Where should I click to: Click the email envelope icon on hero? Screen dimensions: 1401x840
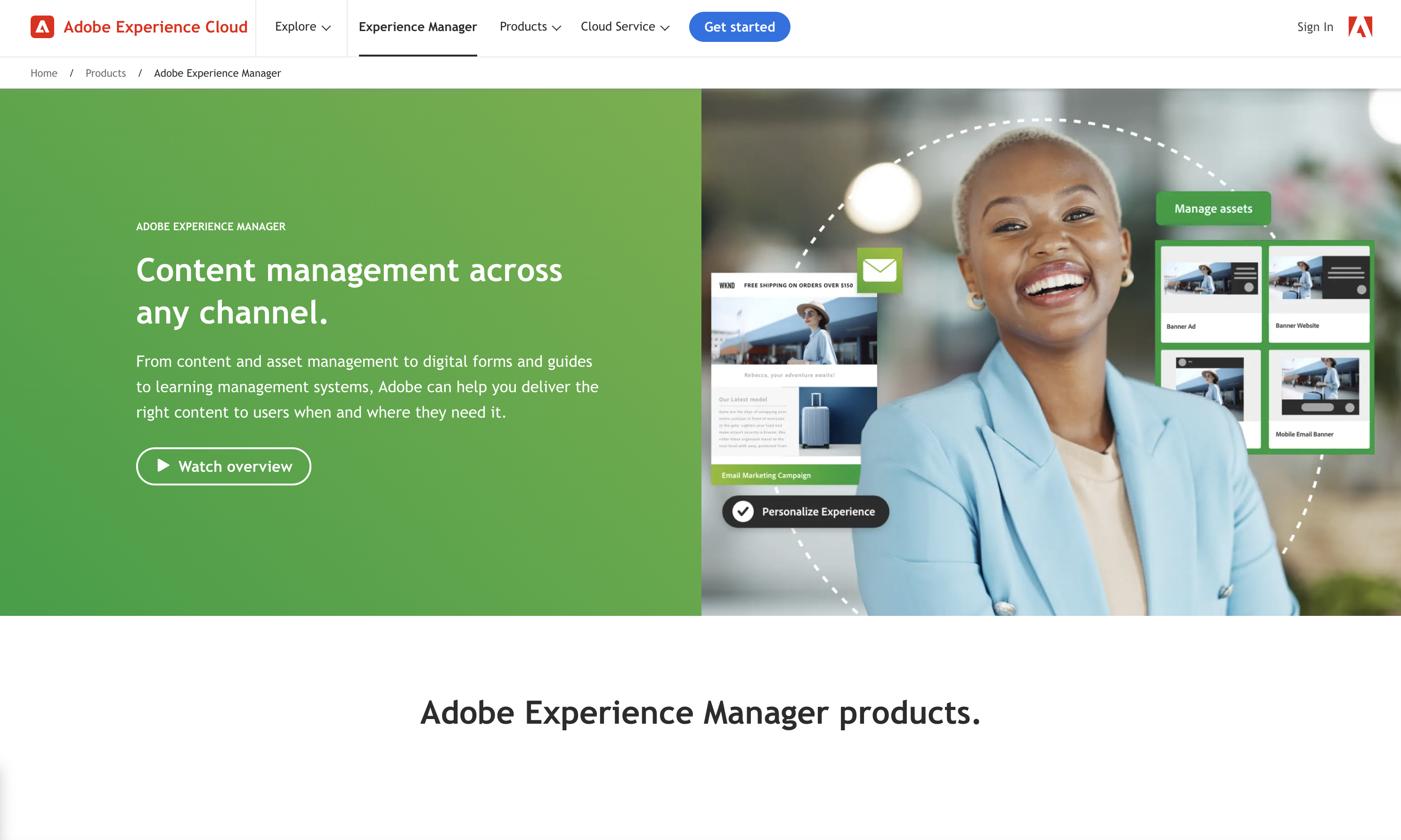tap(879, 268)
